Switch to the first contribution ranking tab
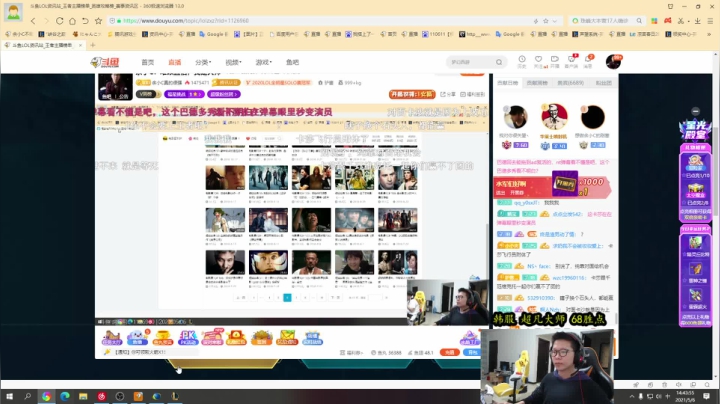This screenshot has height=404, width=720. click(x=507, y=83)
